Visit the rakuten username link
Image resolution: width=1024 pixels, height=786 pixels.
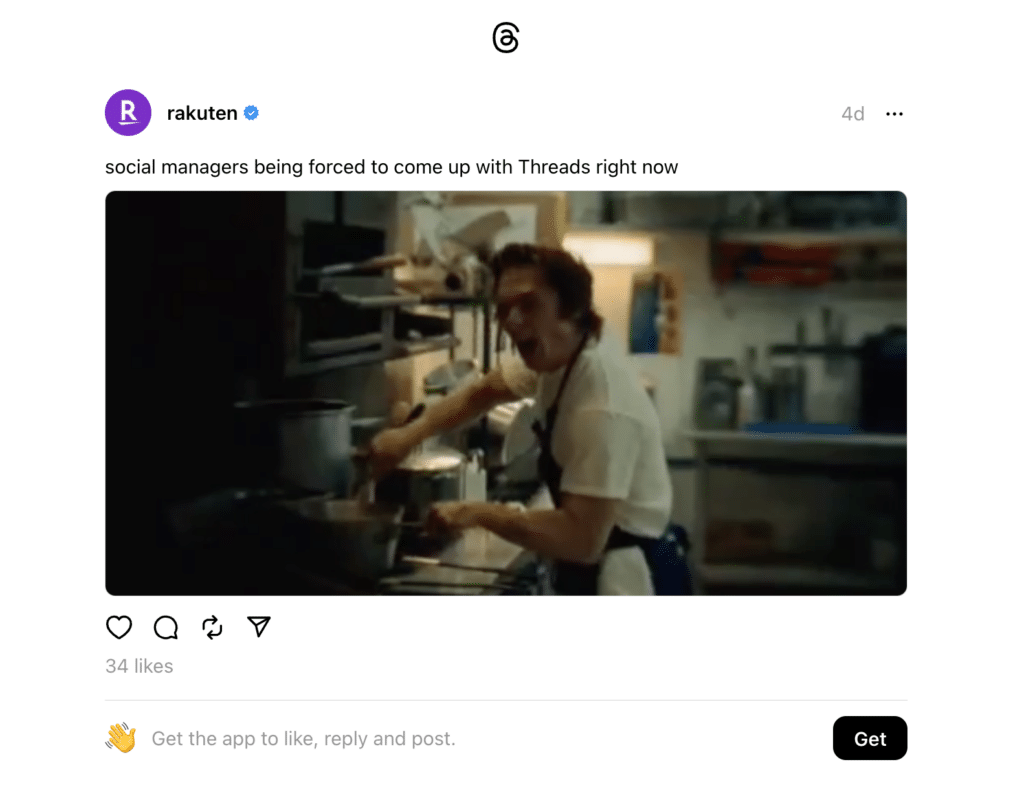202,113
